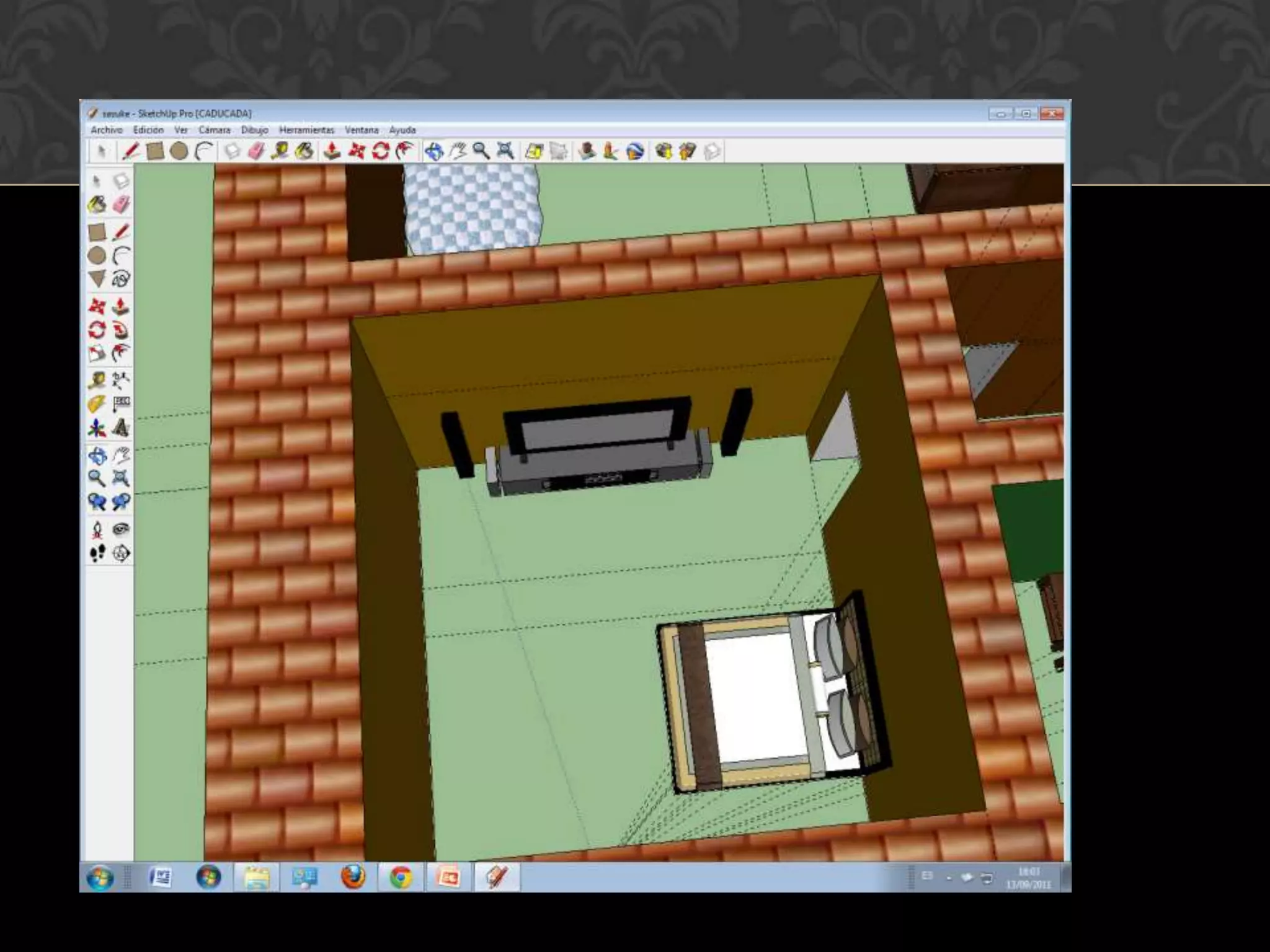Open Firefox from the taskbar
Viewport: 1270px width, 952px height.
click(353, 878)
